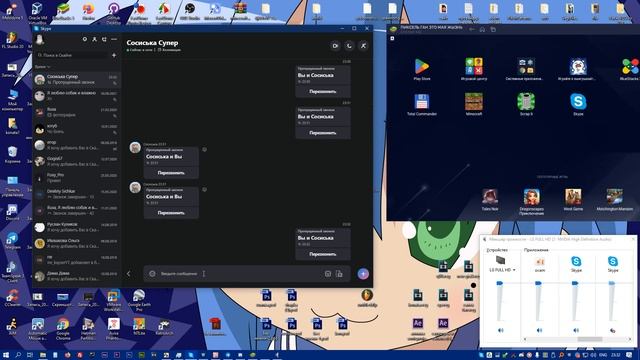Open the Коллекция link under chat title
The image size is (640, 360).
[169, 50]
